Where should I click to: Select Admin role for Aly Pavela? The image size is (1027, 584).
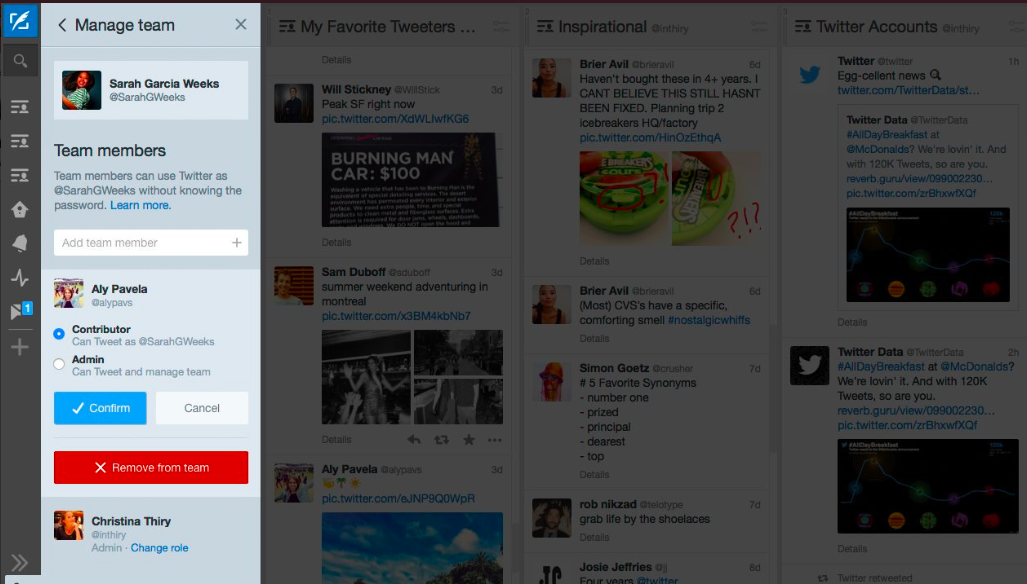click(59, 364)
